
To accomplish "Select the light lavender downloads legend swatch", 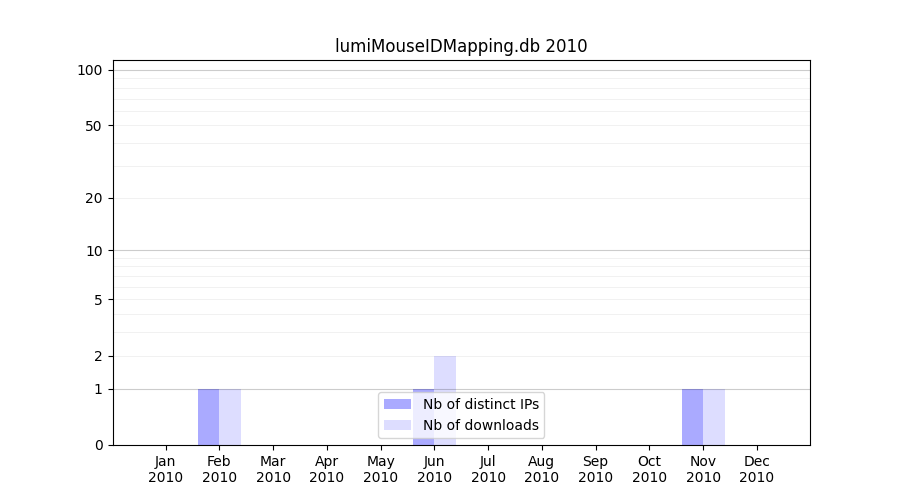I will click(x=397, y=425).
